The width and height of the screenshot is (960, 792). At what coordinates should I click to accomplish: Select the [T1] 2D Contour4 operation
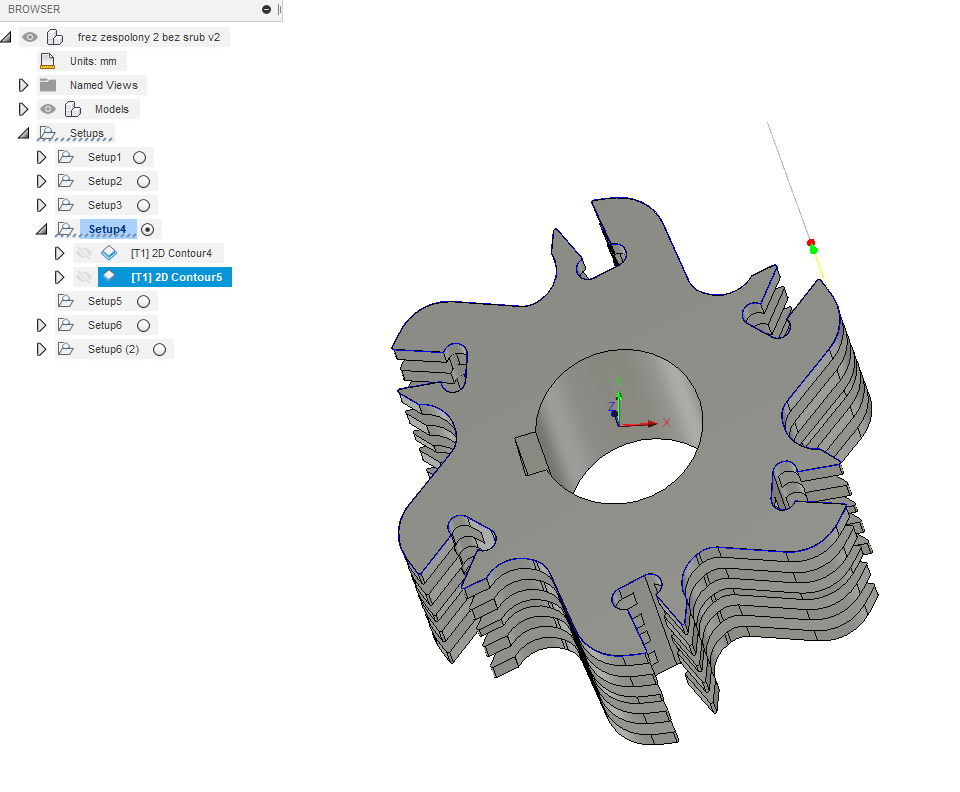(171, 253)
